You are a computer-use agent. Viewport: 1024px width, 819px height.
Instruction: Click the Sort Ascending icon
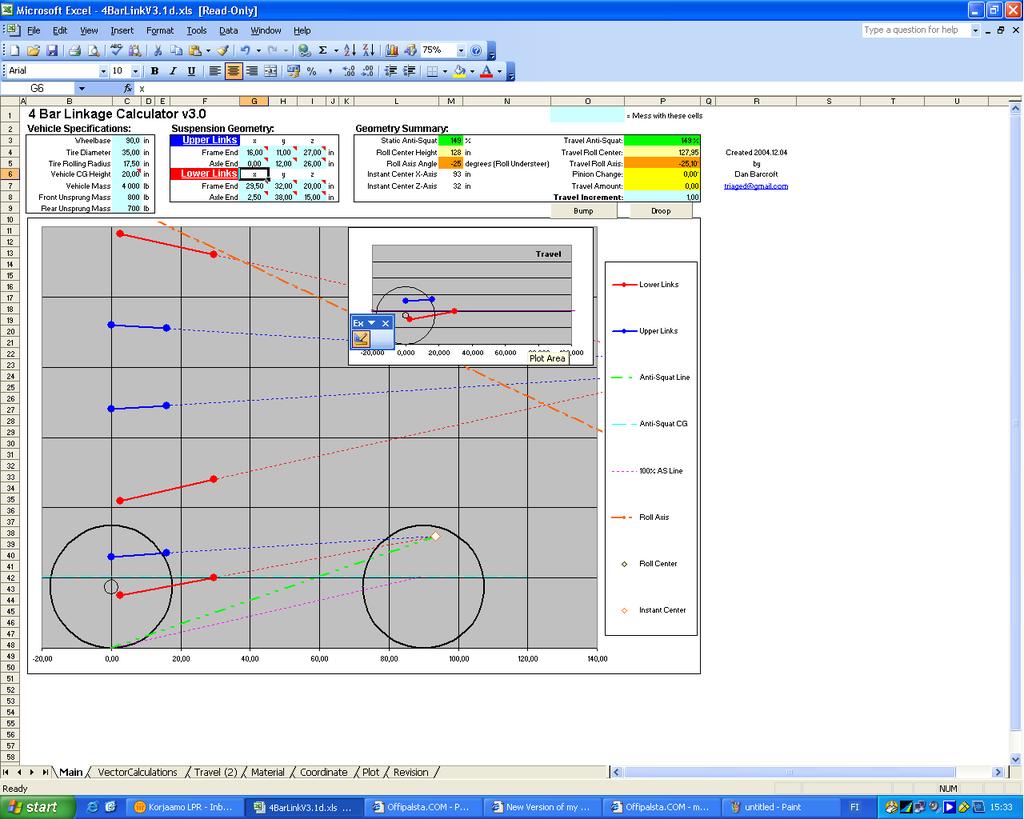pyautogui.click(x=350, y=50)
